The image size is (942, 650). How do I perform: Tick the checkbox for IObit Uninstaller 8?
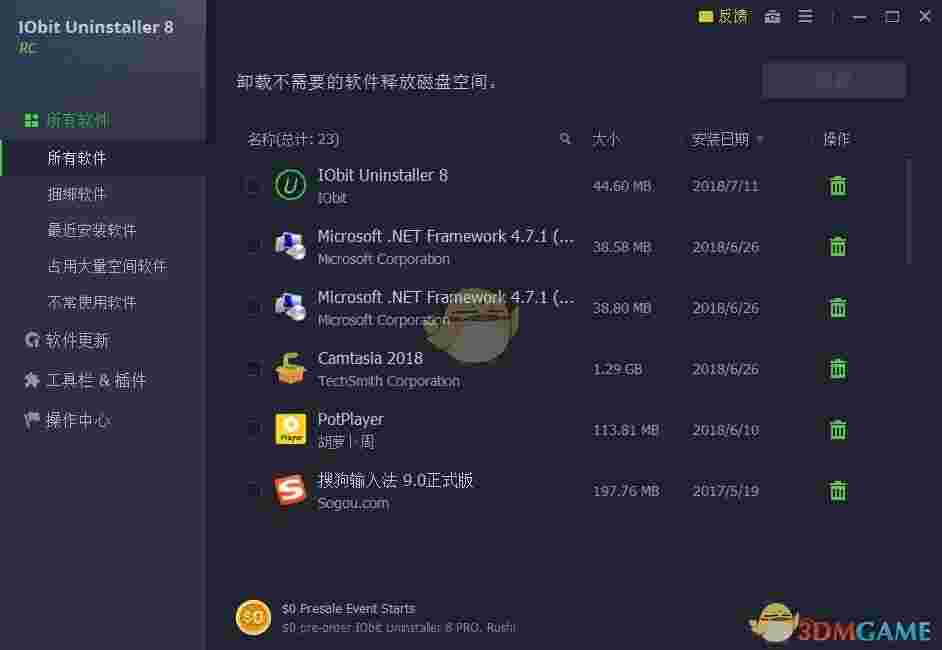[x=253, y=185]
